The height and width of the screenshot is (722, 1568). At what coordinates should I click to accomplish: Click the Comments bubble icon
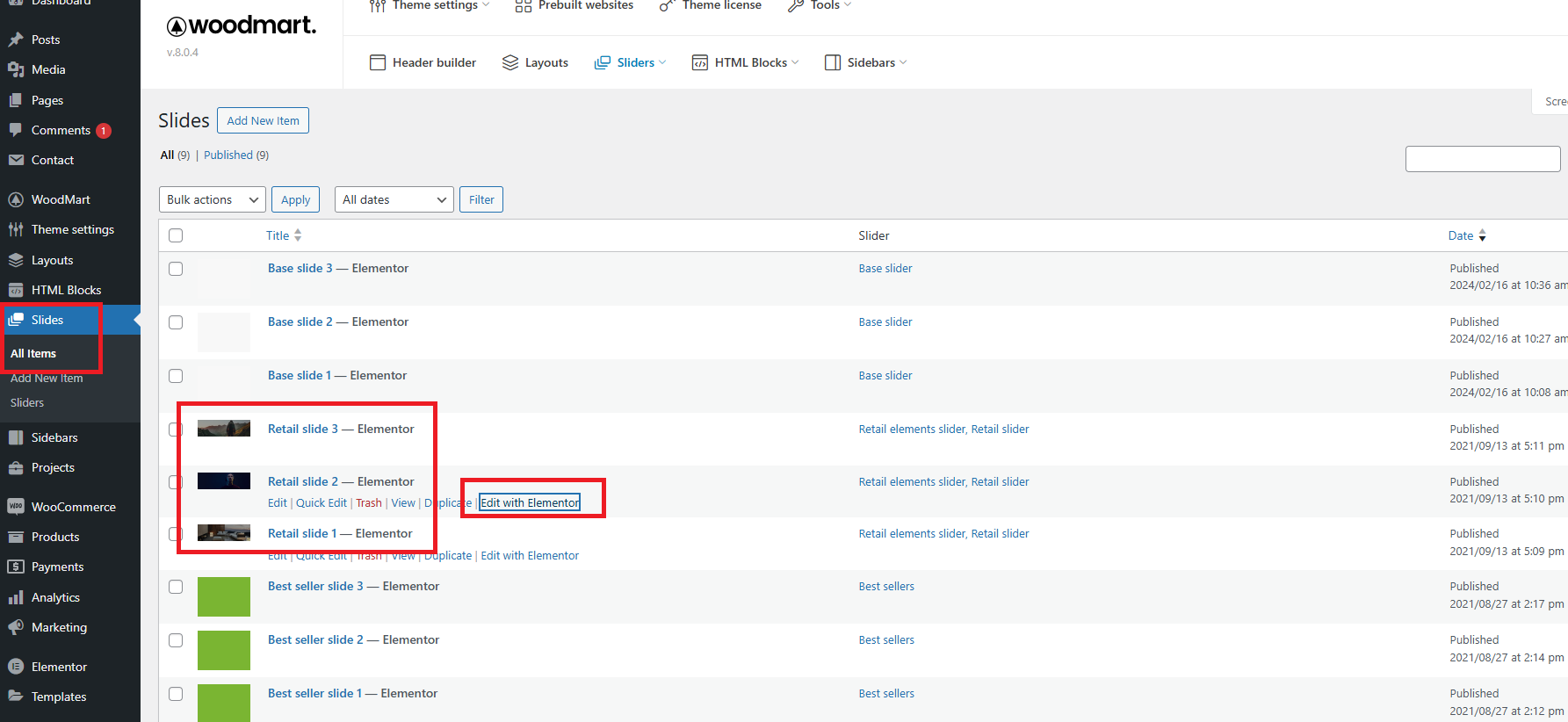click(x=16, y=130)
